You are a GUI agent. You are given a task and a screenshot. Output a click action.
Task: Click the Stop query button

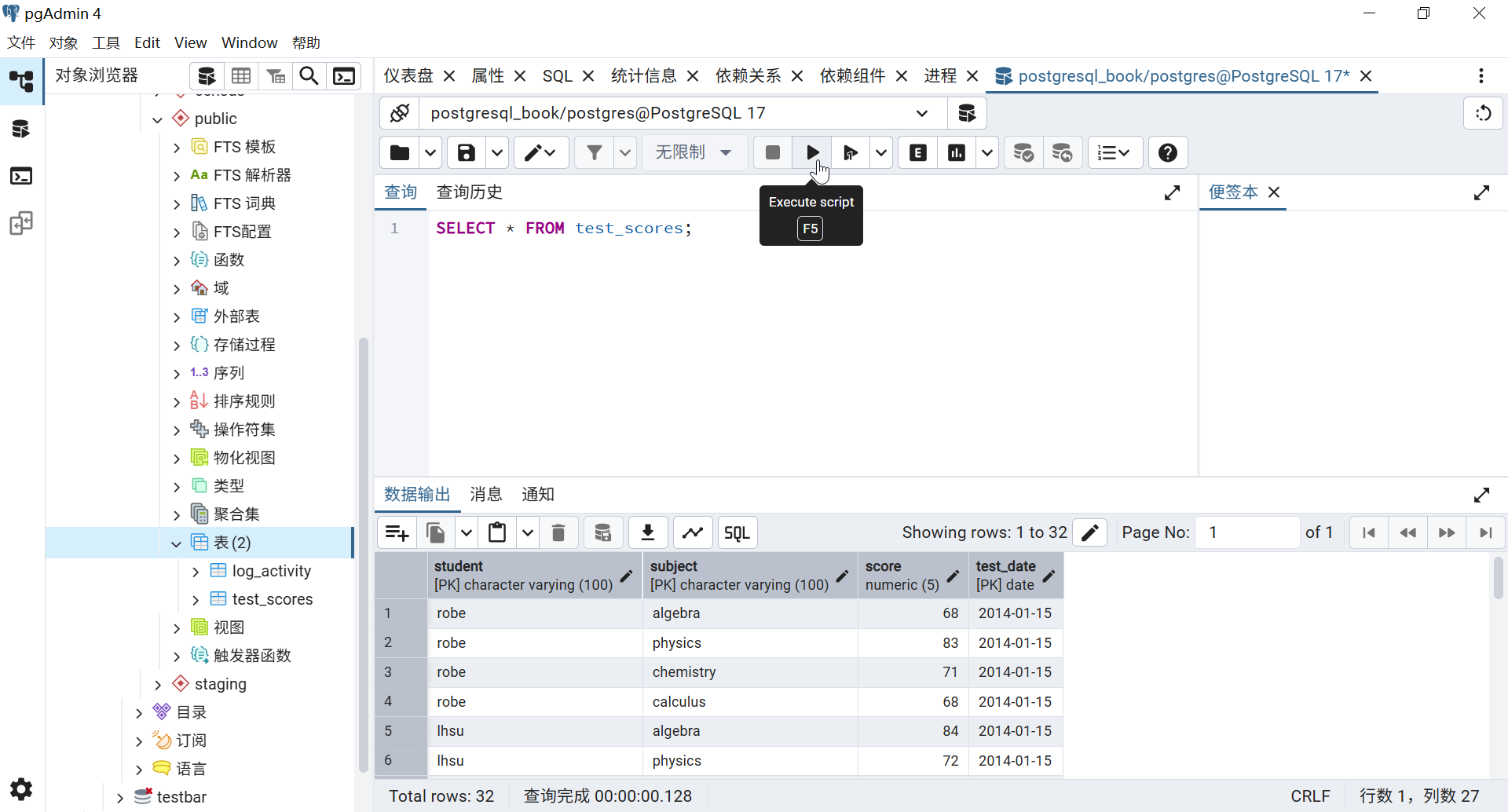pyautogui.click(x=772, y=152)
